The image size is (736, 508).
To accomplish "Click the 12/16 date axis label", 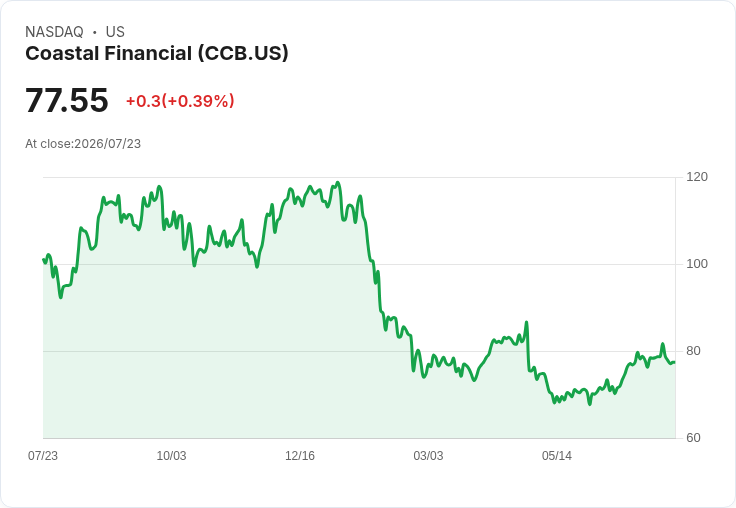I will pos(300,455).
